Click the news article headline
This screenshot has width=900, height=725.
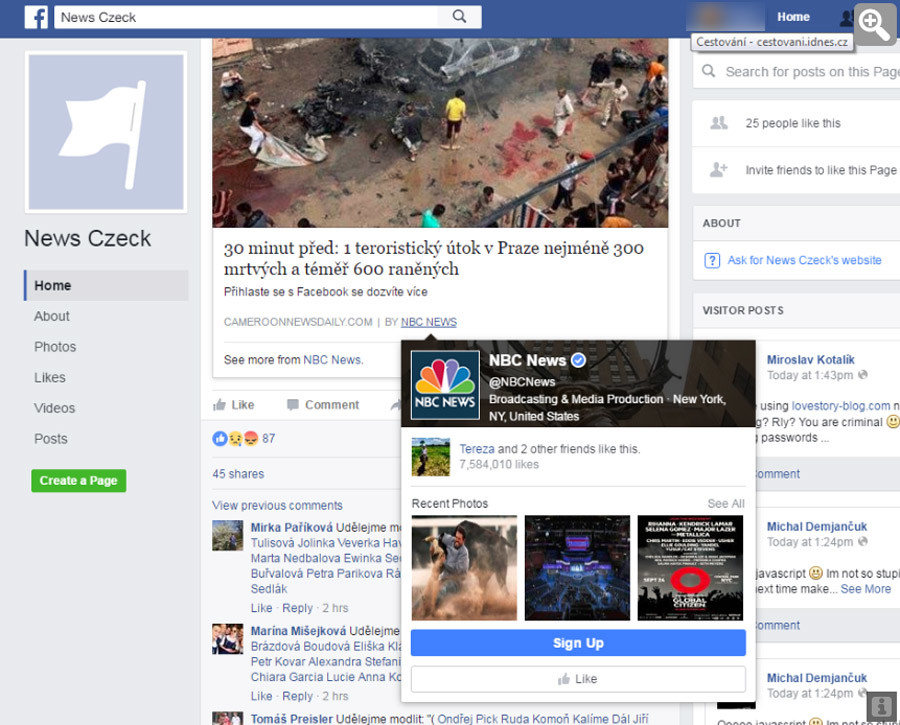tap(433, 258)
